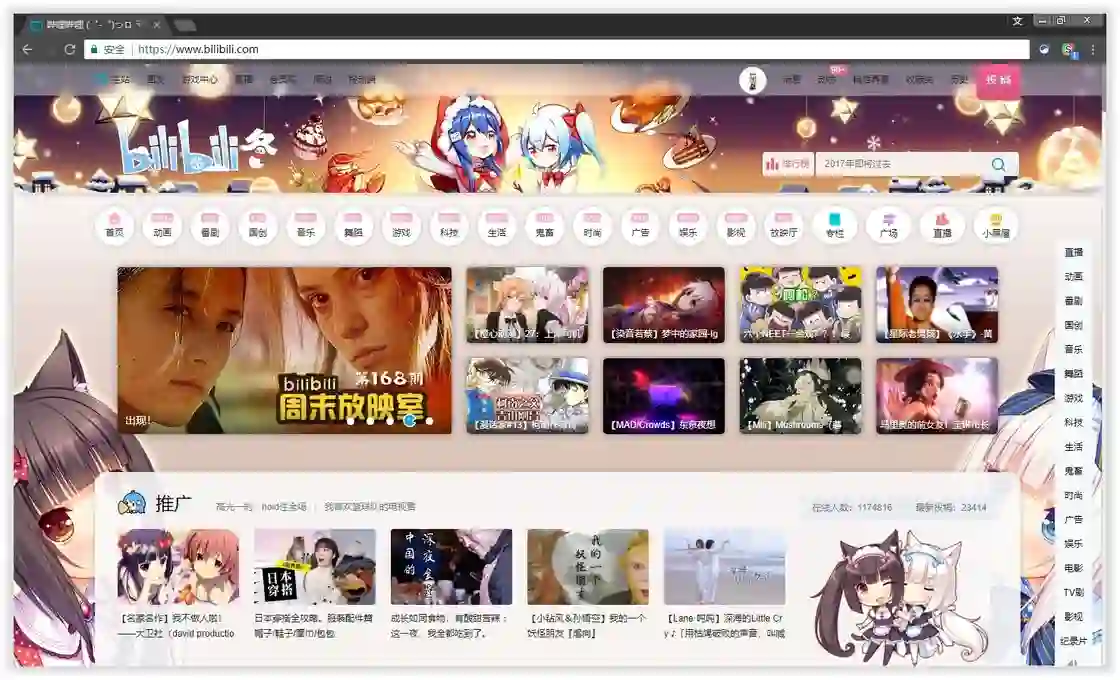Open the 周末放映室 carousel banner
1120x680 pixels.
284,350
